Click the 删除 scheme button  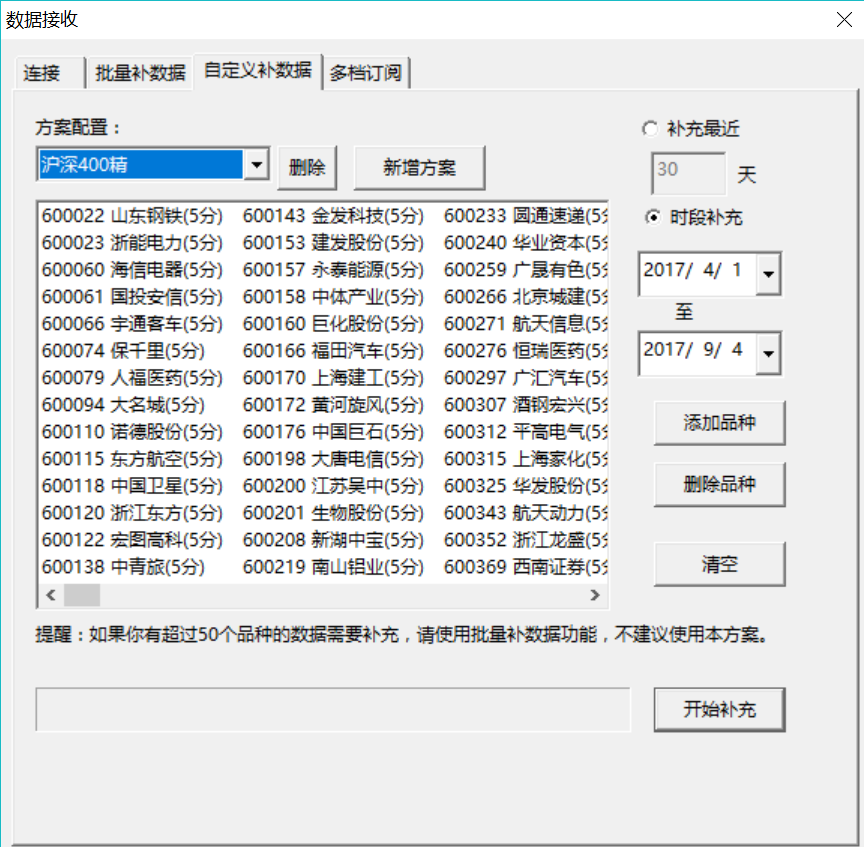(x=307, y=168)
